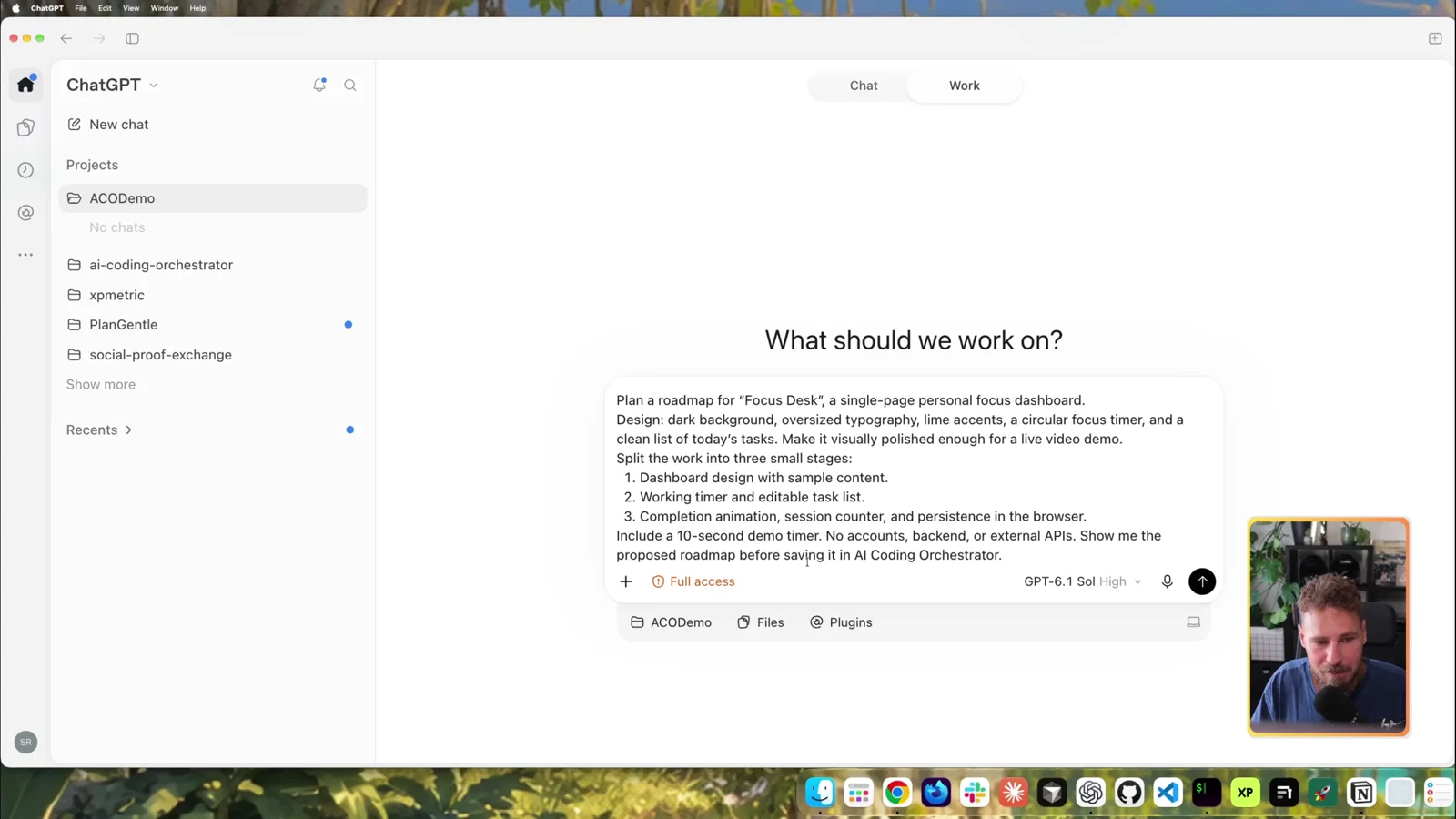Expand the Recents section

tap(99, 430)
